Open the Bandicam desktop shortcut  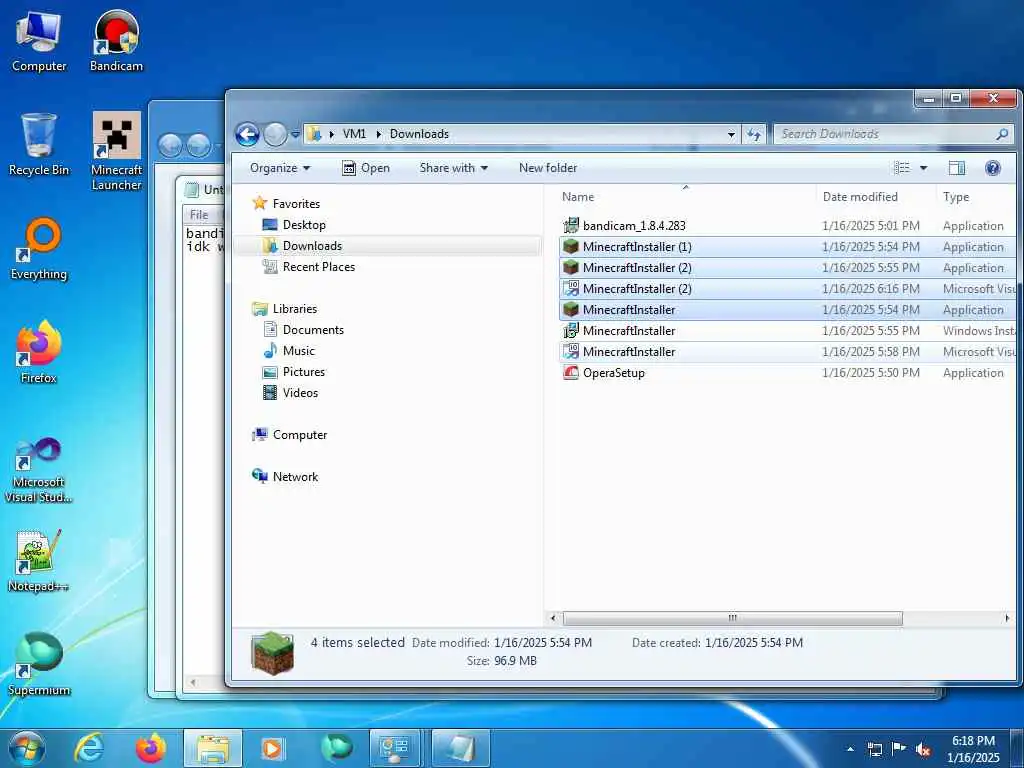tap(116, 40)
